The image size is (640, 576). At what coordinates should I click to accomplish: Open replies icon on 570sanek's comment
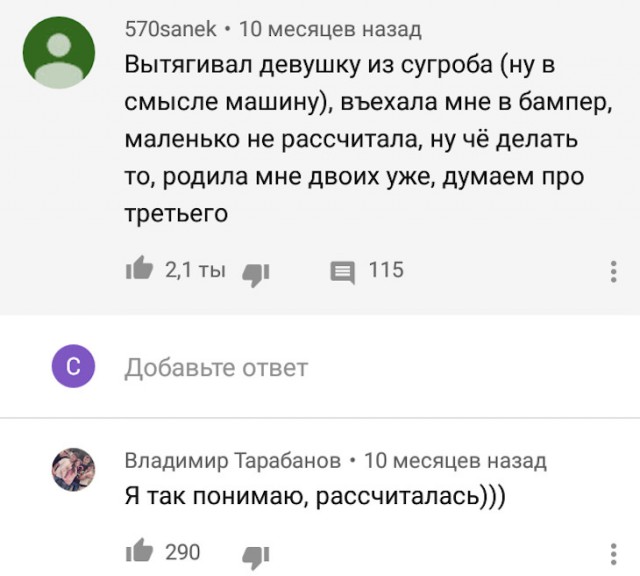(x=342, y=270)
